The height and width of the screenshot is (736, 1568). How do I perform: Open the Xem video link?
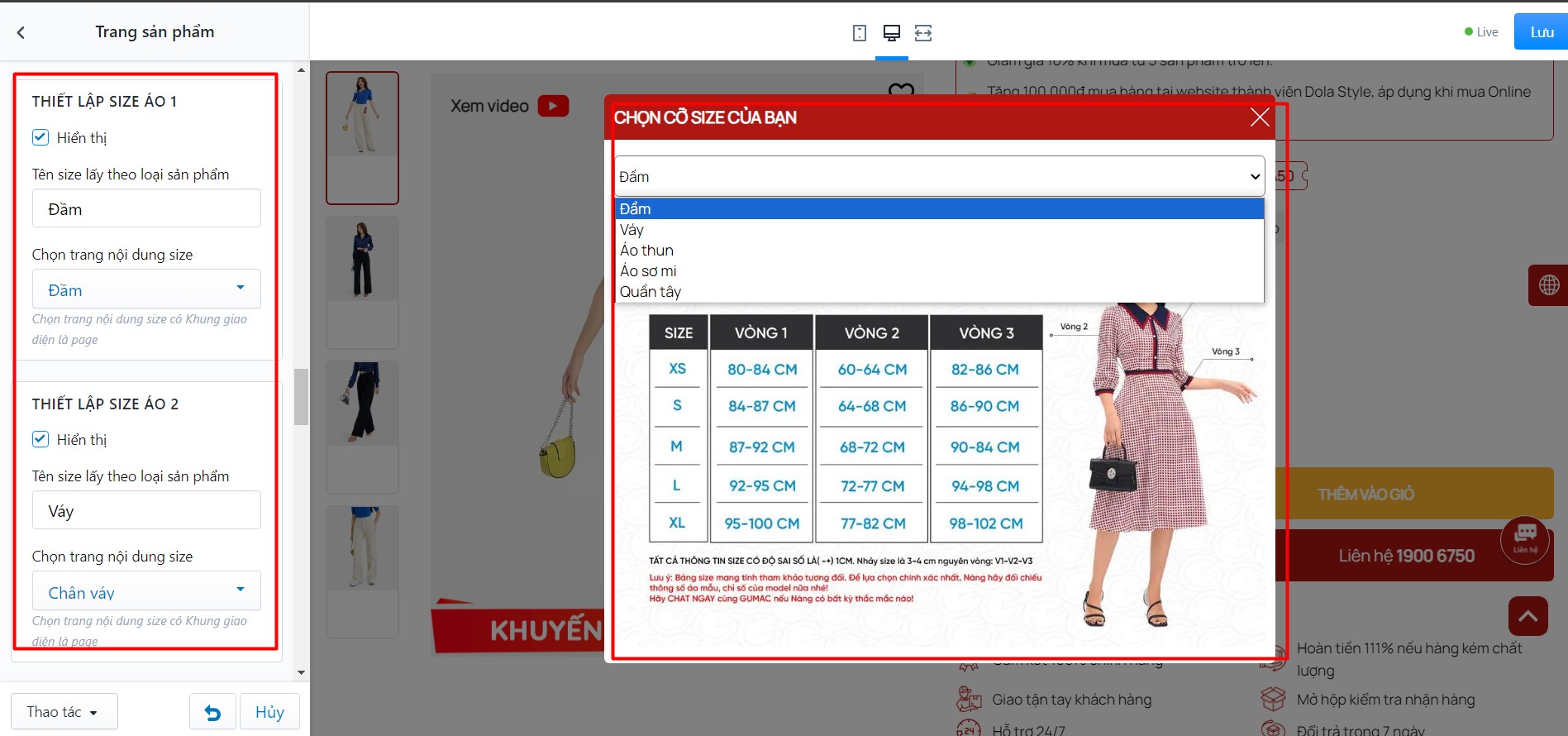[x=489, y=106]
